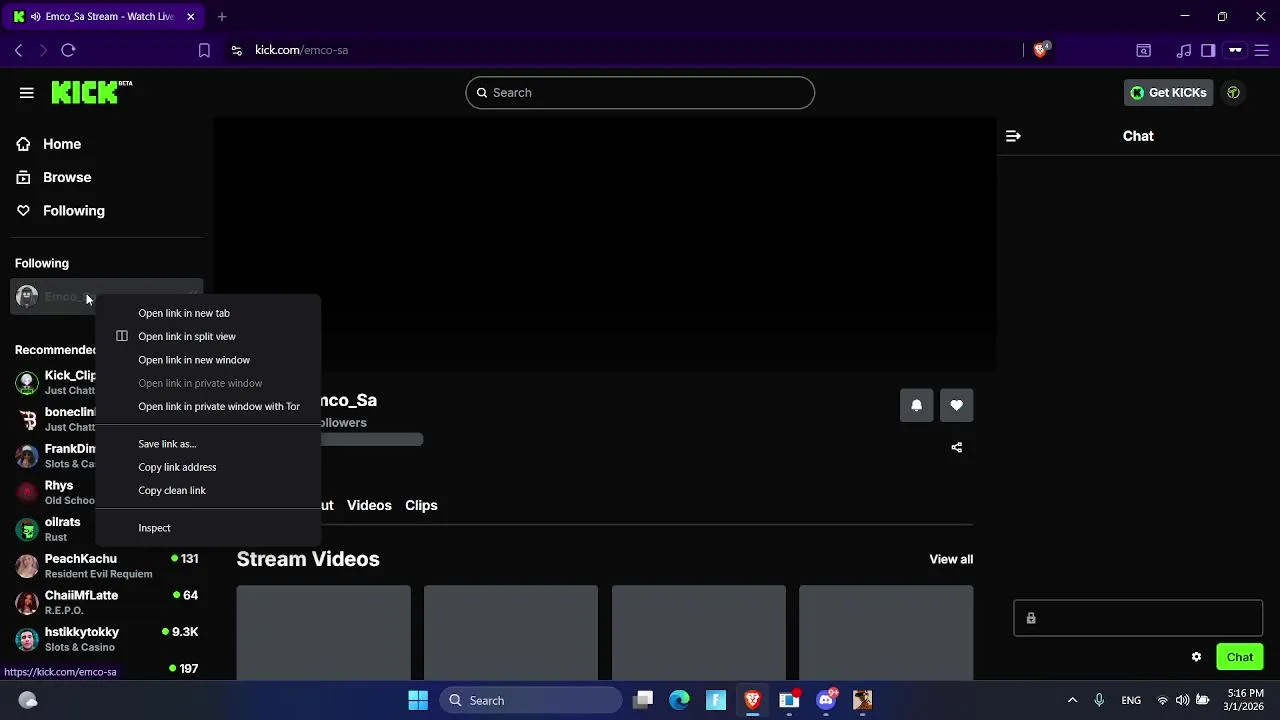Bookmark this page icon
Image resolution: width=1280 pixels, height=720 pixels.
tap(204, 50)
